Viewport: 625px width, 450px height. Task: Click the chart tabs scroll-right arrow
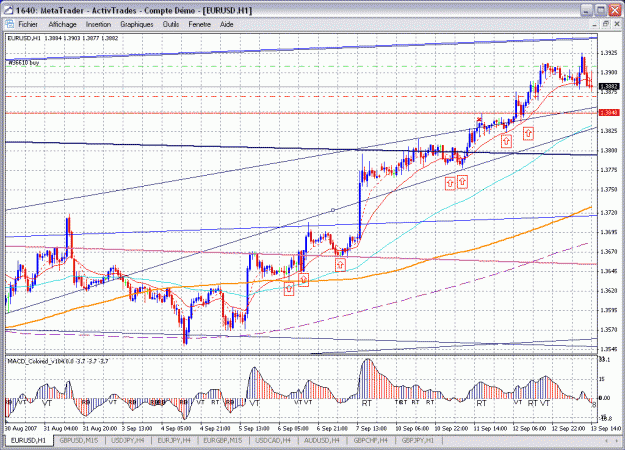click(616, 441)
